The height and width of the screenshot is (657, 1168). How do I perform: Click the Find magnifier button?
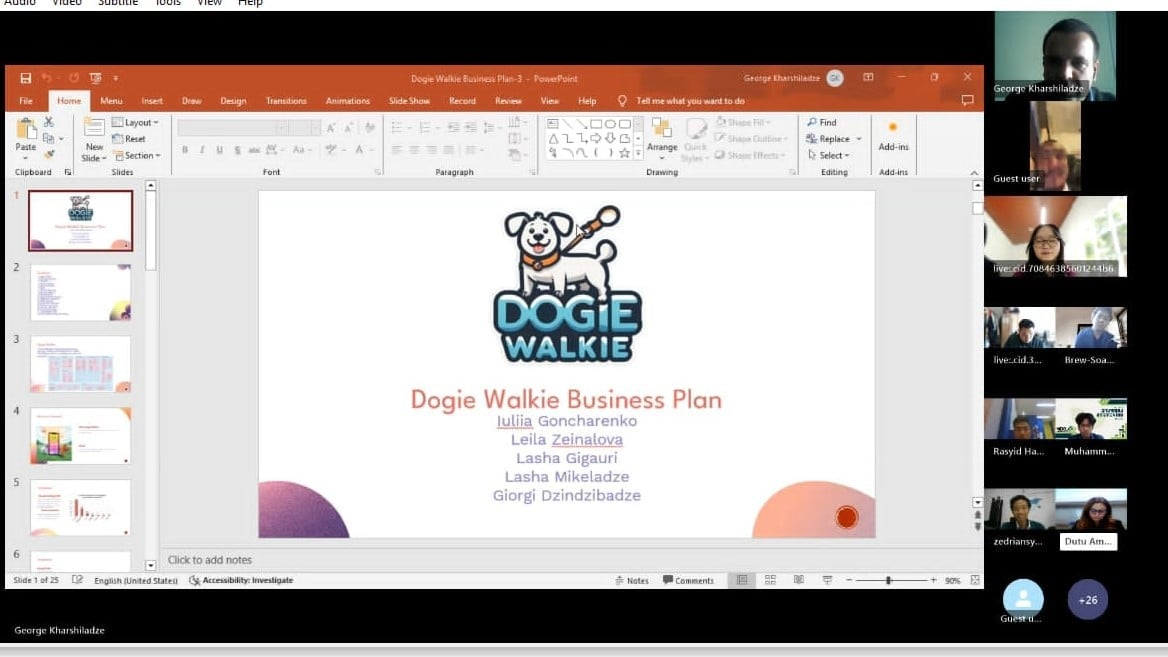(822, 122)
